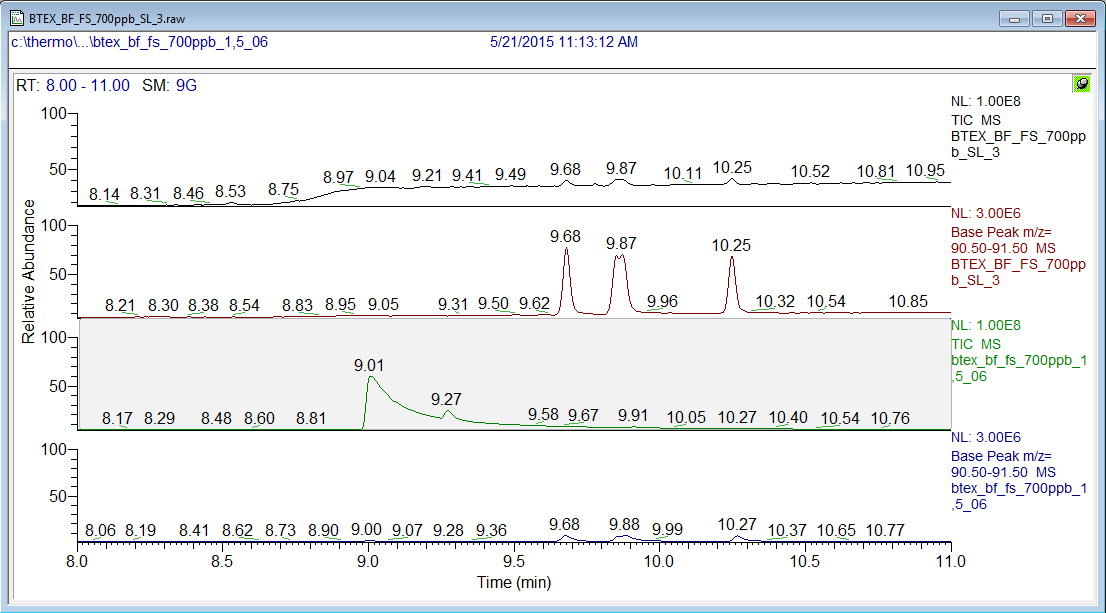Click the 10.25 peak label in red trace
The image size is (1106, 613).
[731, 245]
